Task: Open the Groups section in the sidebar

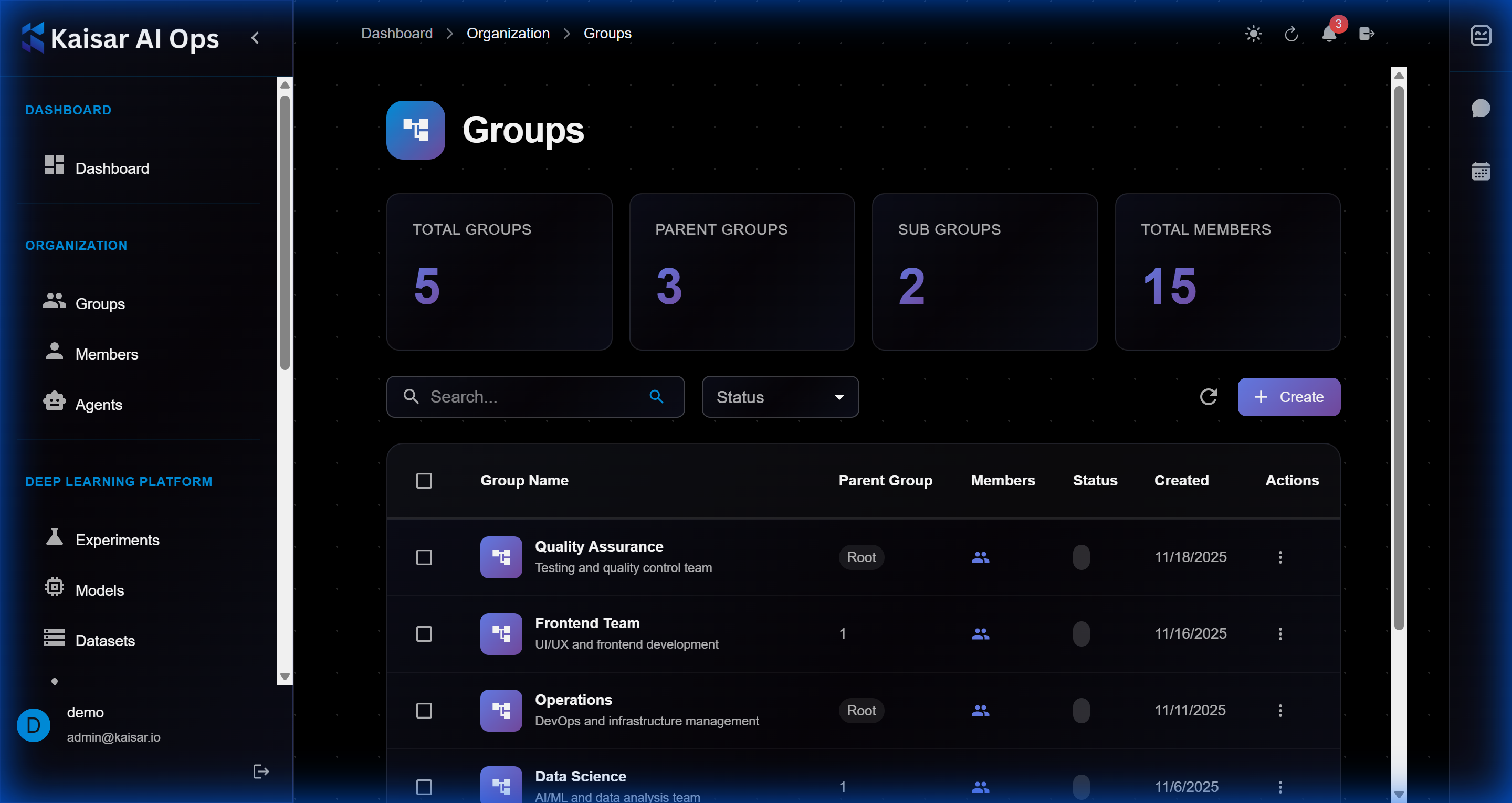Action: [100, 303]
